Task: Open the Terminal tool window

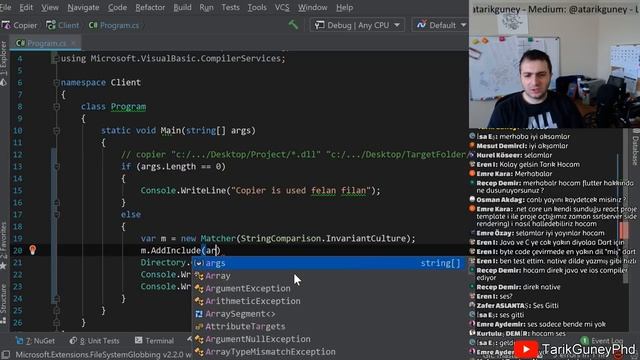Action: 154,340
